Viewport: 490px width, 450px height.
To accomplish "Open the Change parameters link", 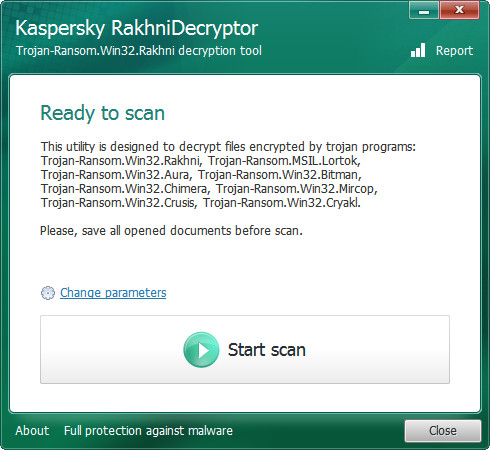I will click(x=113, y=293).
